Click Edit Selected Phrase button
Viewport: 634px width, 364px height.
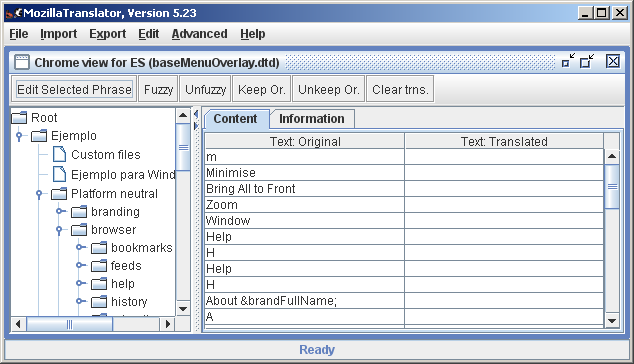tap(74, 89)
